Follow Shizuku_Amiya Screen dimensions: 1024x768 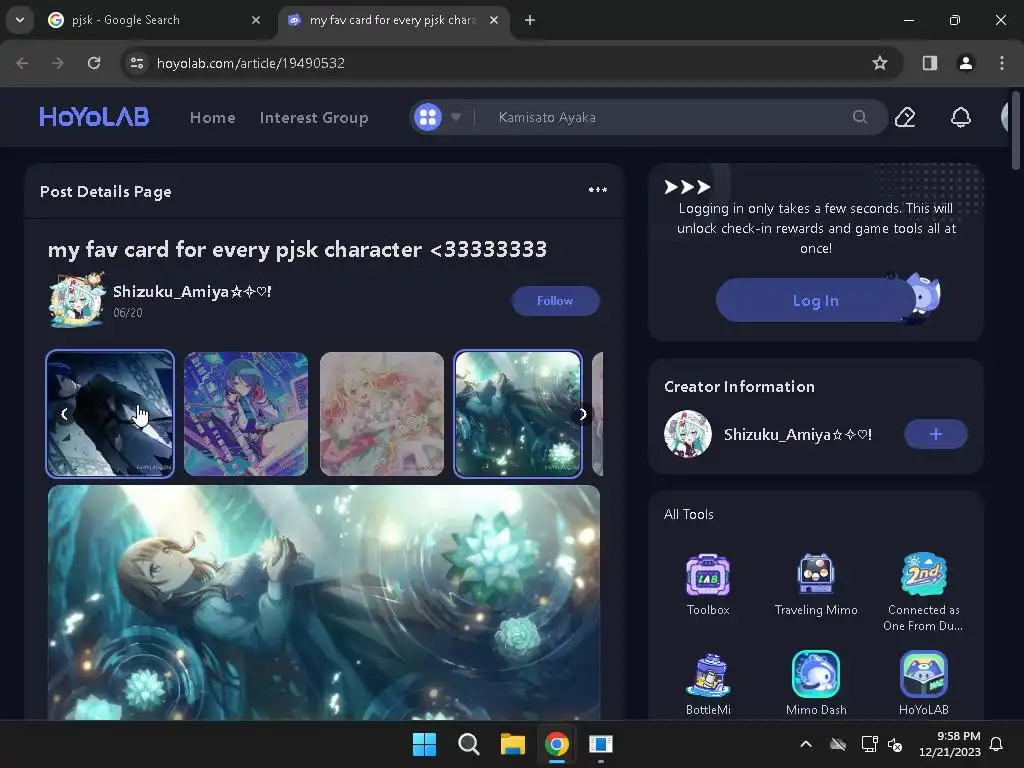555,301
